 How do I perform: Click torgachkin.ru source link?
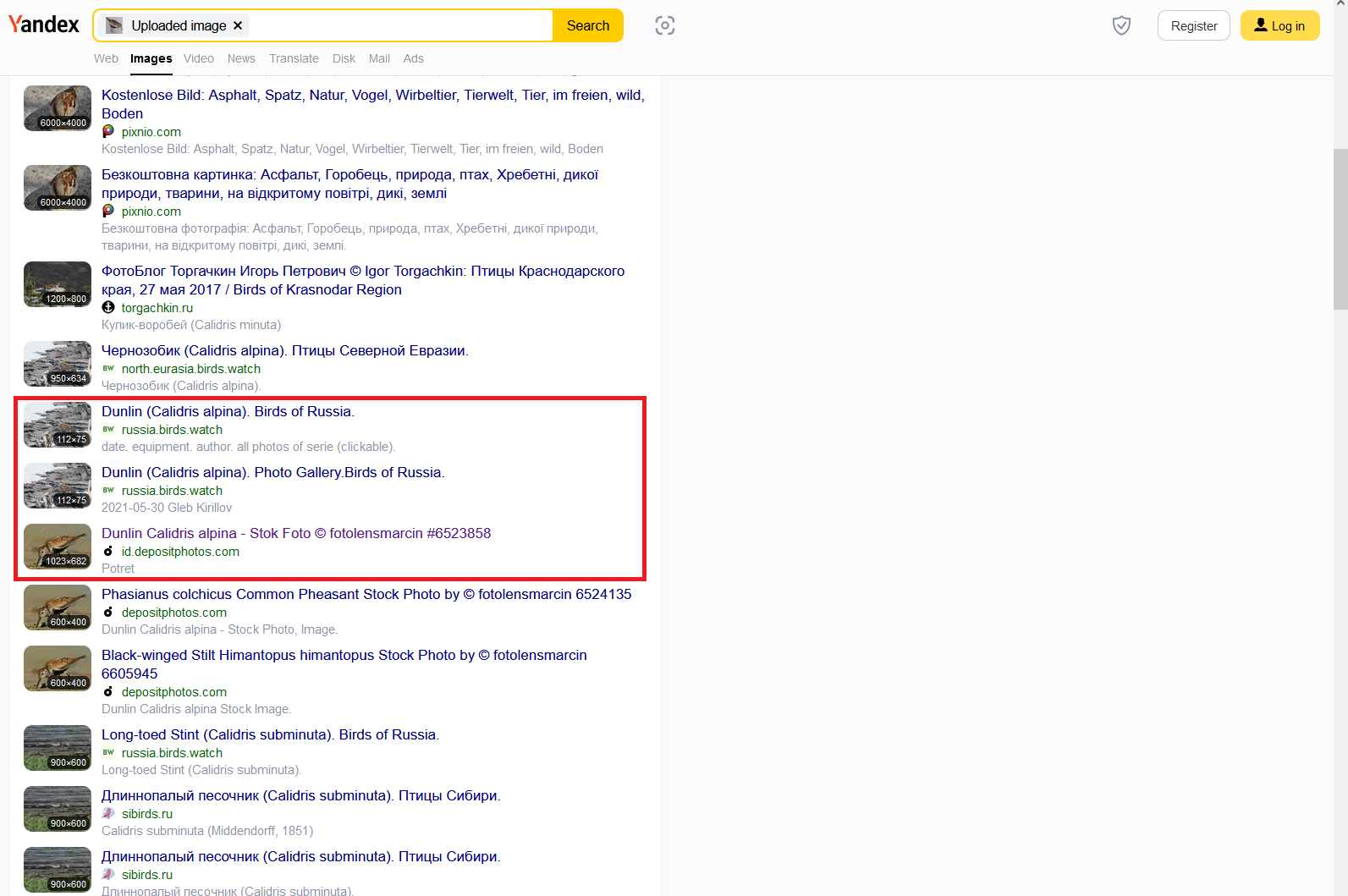pyautogui.click(x=157, y=308)
